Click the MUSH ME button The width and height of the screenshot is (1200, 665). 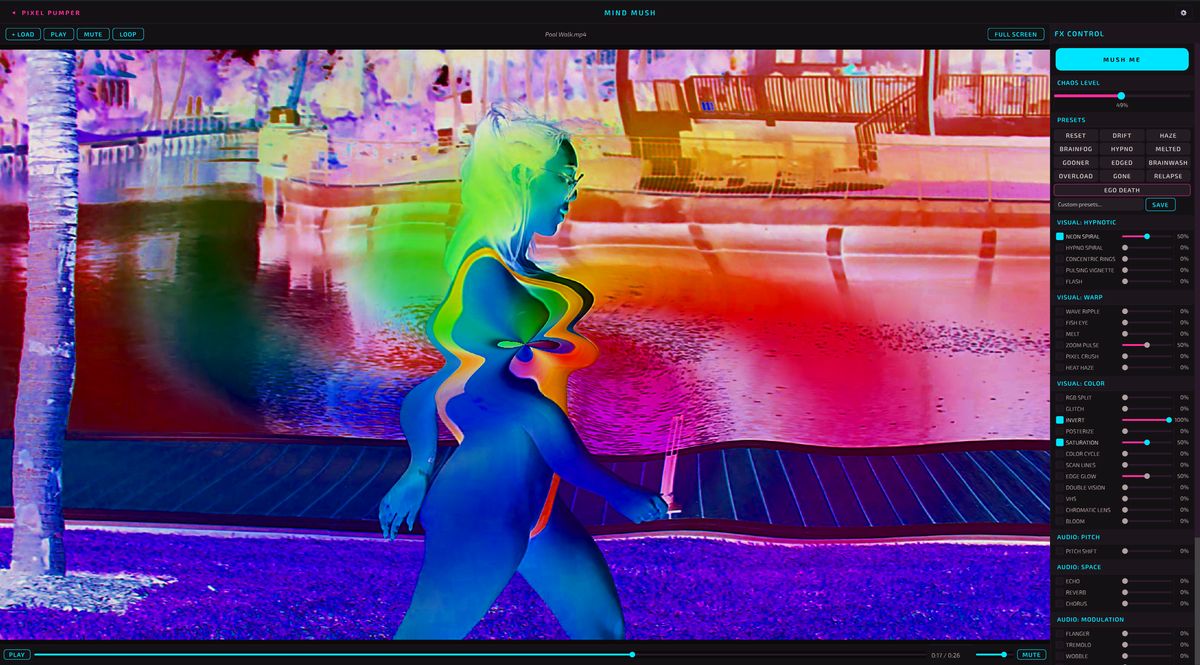coord(1122,59)
